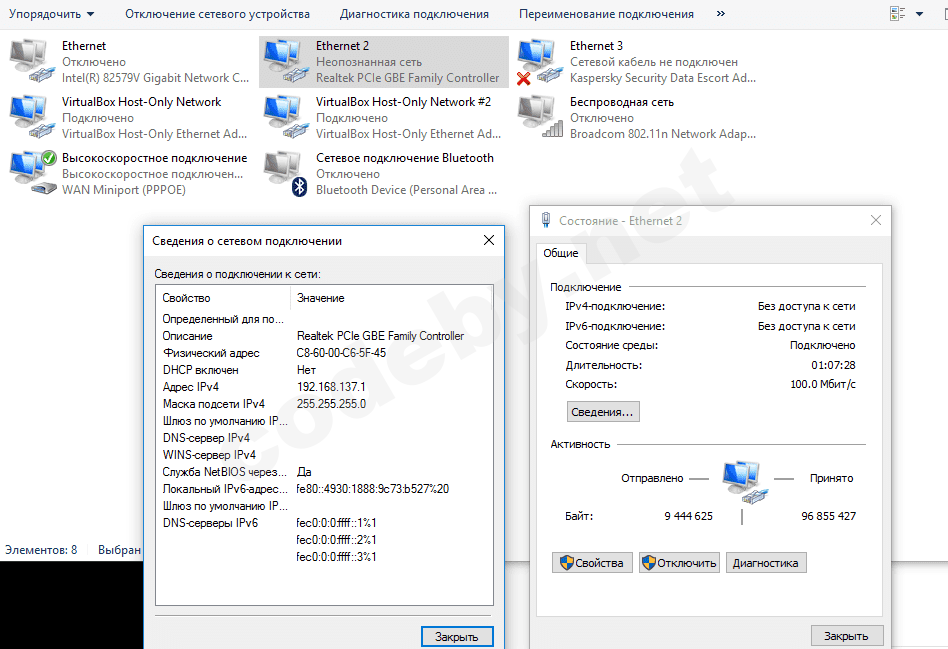Click value fec0:0:0:ffff::3%1
948x649 pixels.
click(336, 556)
